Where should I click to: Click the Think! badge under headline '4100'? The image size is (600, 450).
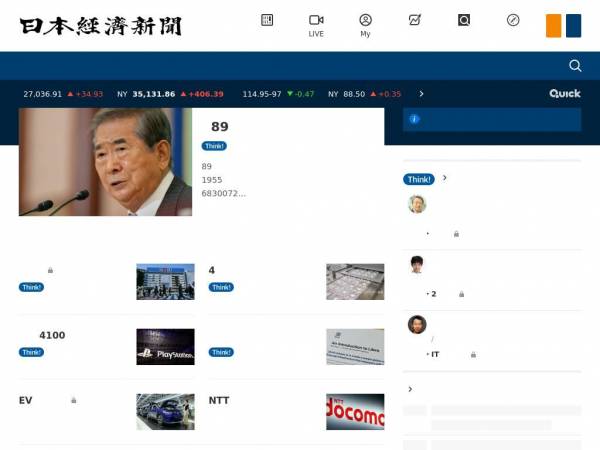click(x=31, y=352)
